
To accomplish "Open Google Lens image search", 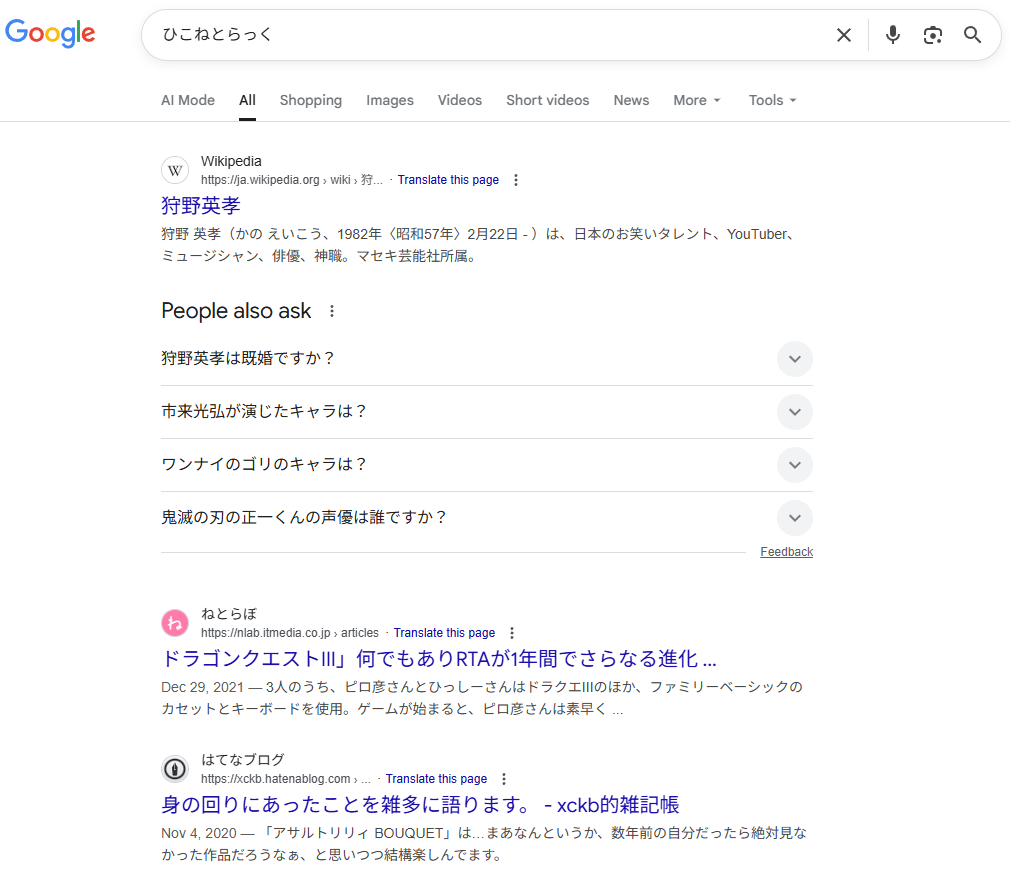I will (933, 35).
